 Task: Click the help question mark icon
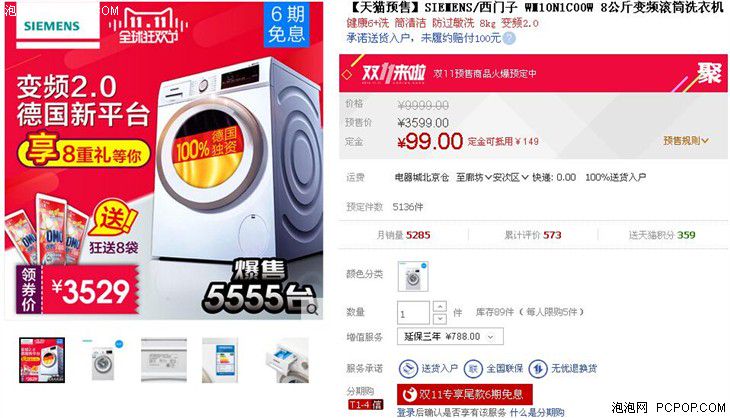(509, 38)
